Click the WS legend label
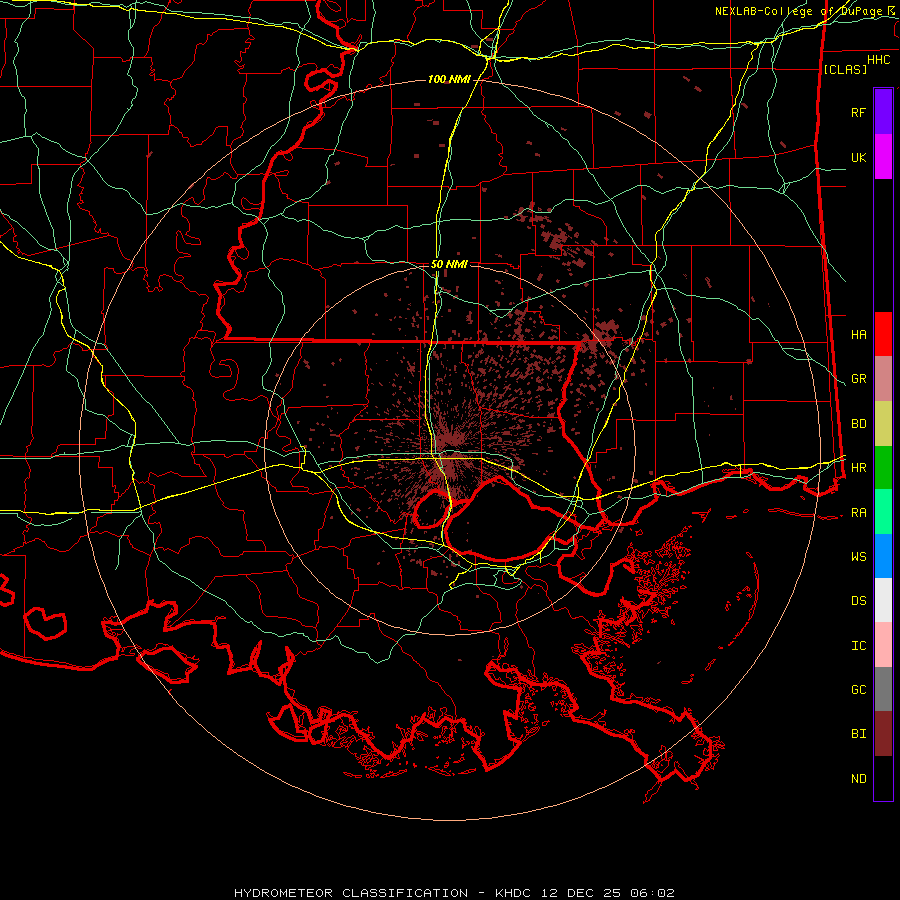This screenshot has width=900, height=900. (x=858, y=557)
